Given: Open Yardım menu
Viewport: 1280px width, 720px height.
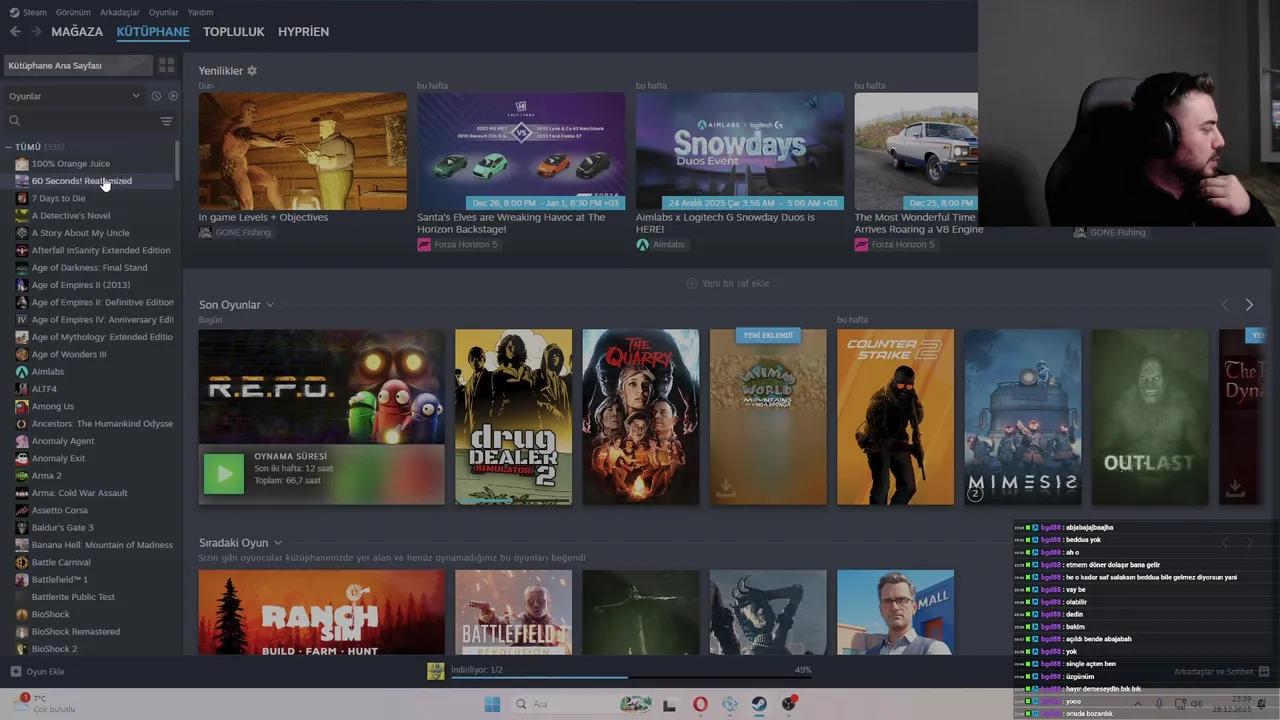Looking at the screenshot, I should (200, 12).
